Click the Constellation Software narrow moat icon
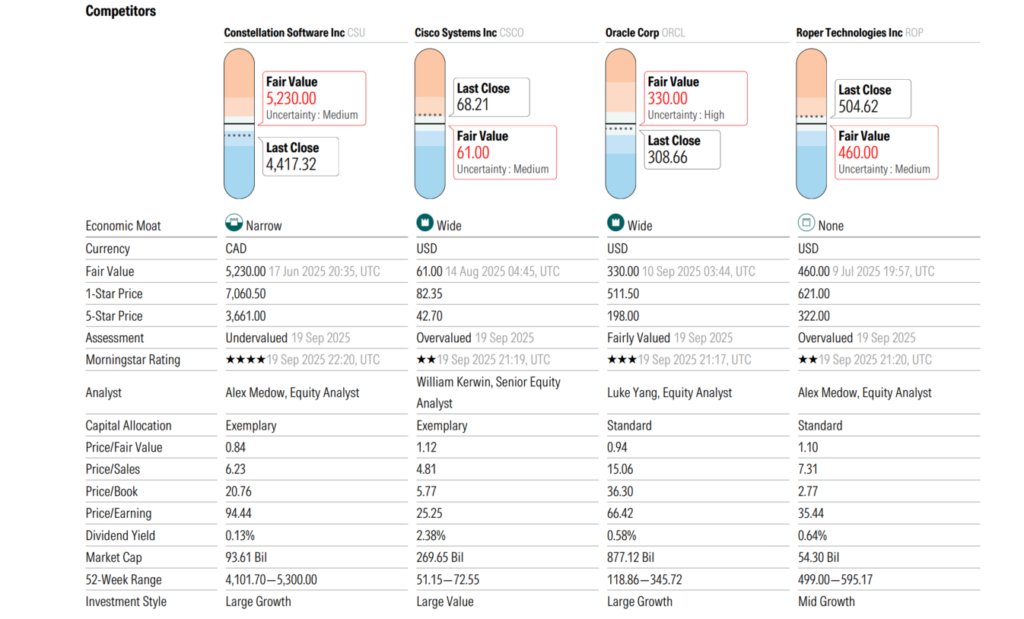 pyautogui.click(x=234, y=225)
